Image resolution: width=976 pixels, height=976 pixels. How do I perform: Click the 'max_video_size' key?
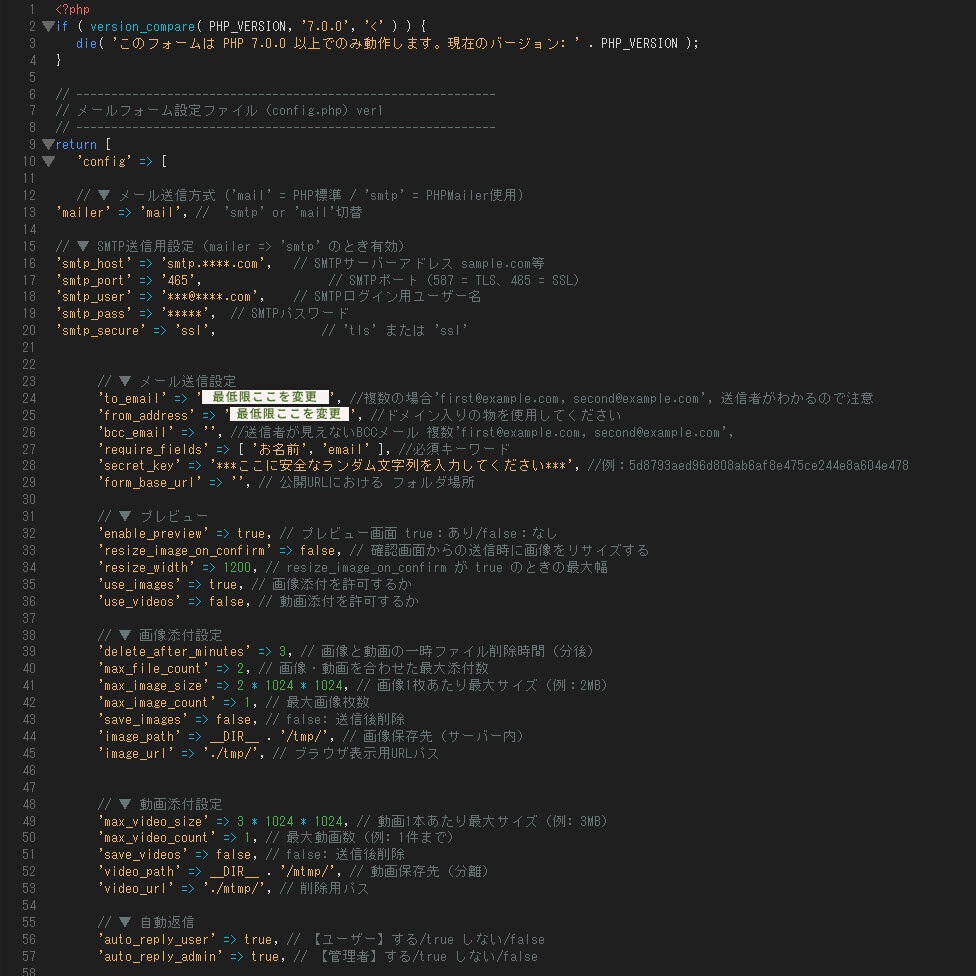[153, 821]
